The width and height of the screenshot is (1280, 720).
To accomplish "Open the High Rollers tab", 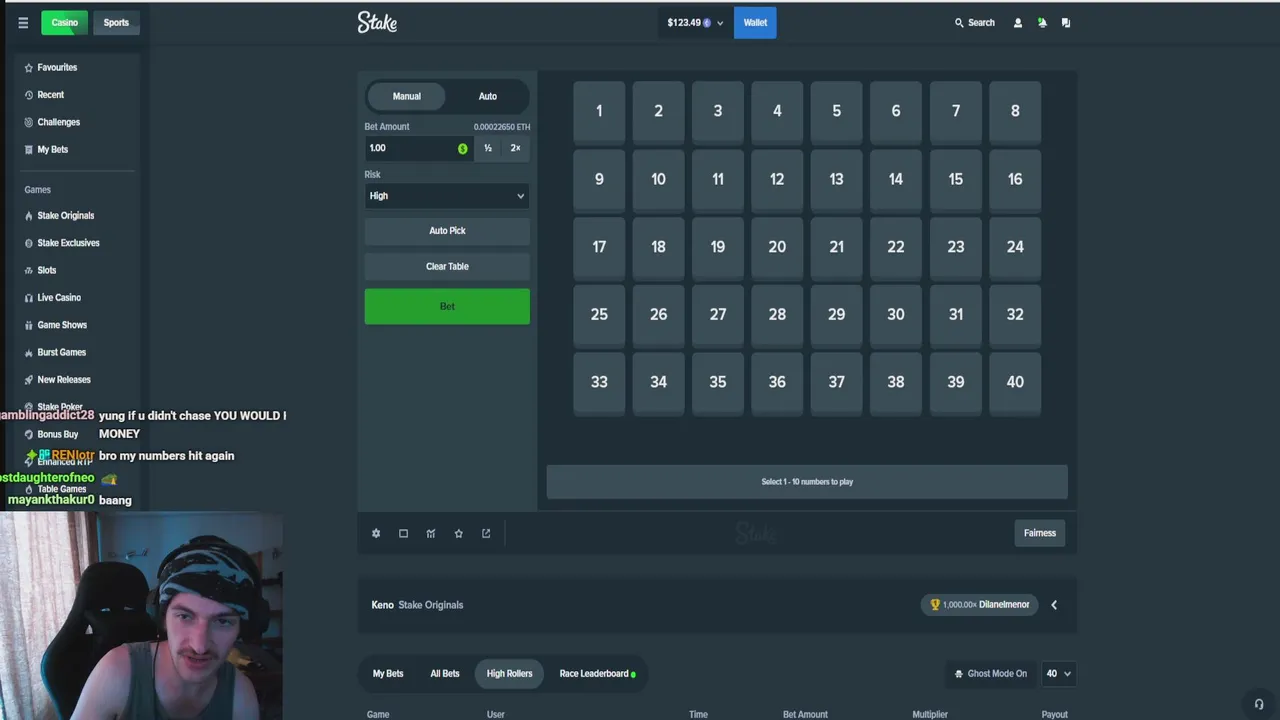I will point(510,674).
